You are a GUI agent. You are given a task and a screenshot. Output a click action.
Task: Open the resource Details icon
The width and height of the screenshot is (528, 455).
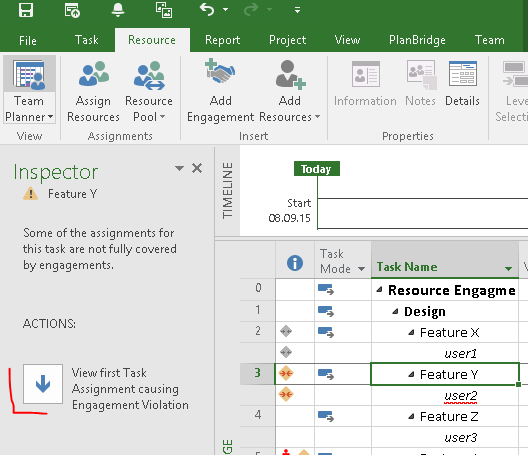pos(462,74)
